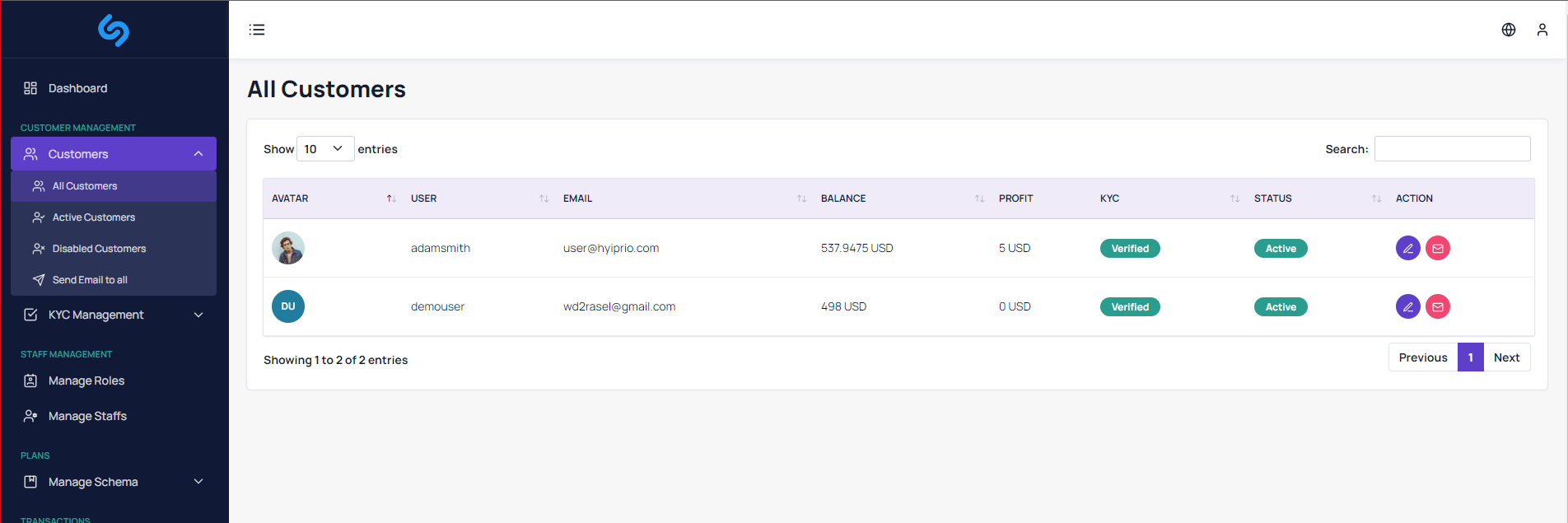Click the send mail icon for demouser
The height and width of the screenshot is (523, 1568).
[x=1437, y=306]
